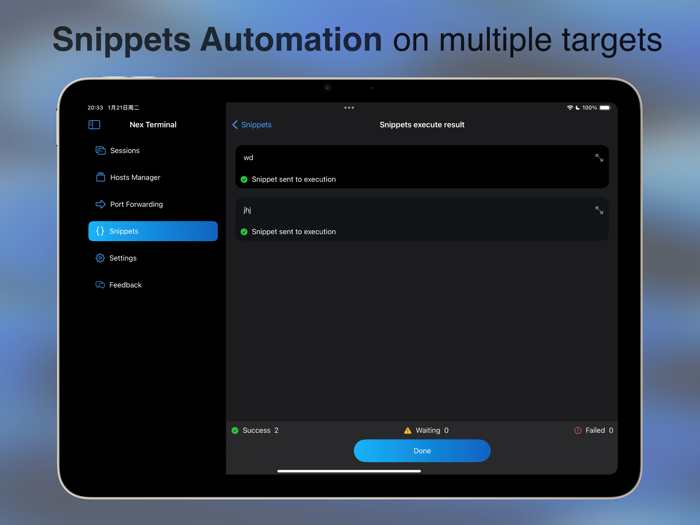
Task: Click the Failed error icon
Action: pyautogui.click(x=578, y=430)
